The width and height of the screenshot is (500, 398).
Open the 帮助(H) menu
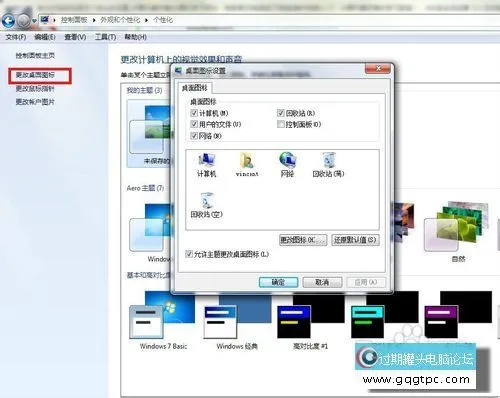[135, 37]
